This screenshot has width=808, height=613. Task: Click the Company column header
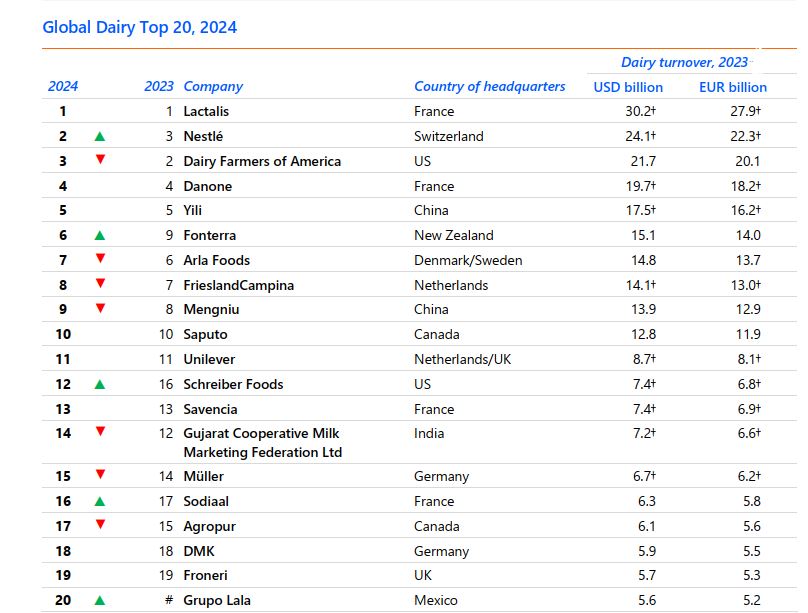(x=213, y=86)
